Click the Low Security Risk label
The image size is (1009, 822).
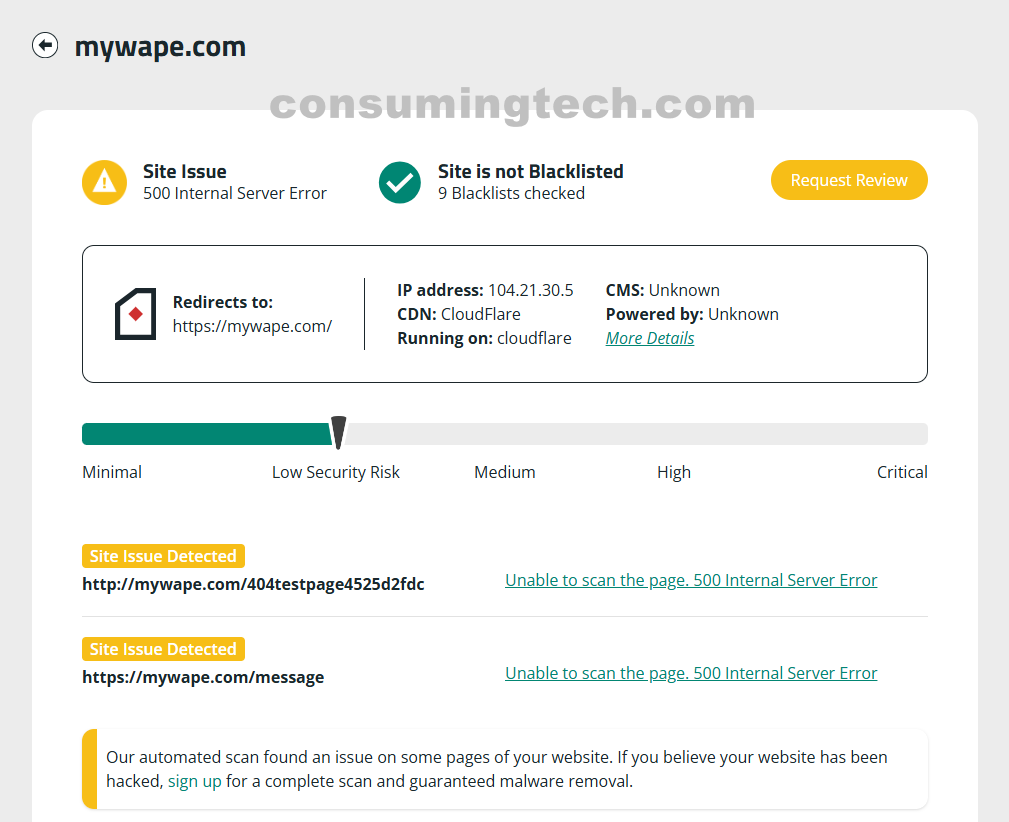click(335, 472)
